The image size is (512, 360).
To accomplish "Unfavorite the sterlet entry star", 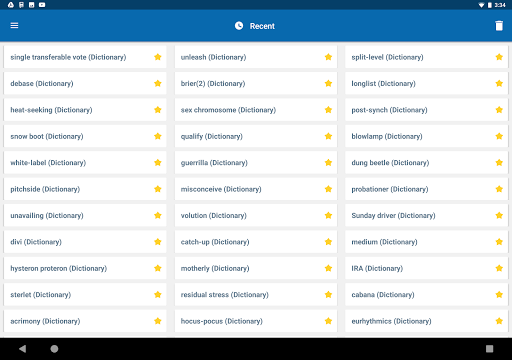I will (x=158, y=294).
